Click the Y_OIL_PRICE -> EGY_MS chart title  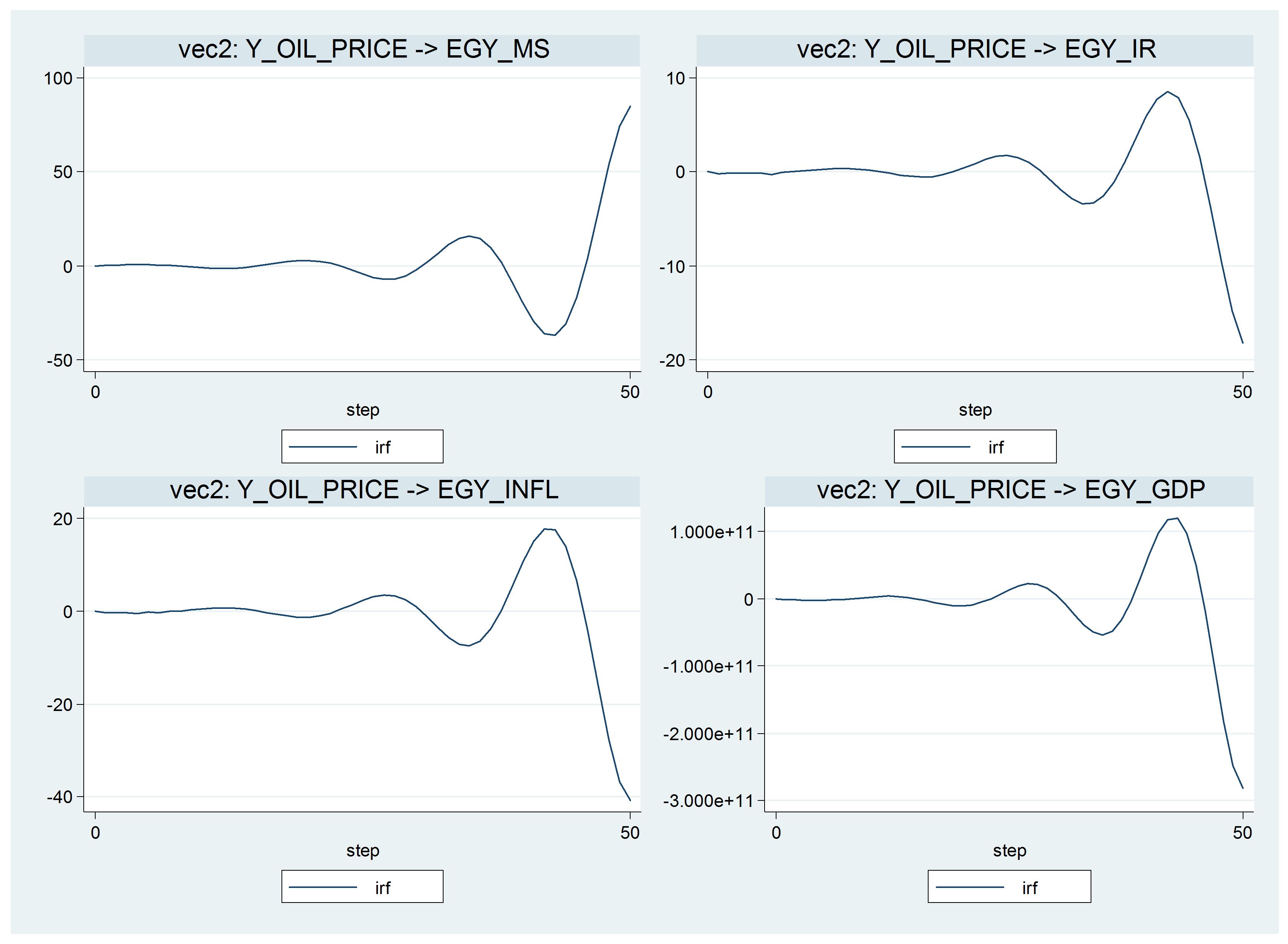point(364,49)
